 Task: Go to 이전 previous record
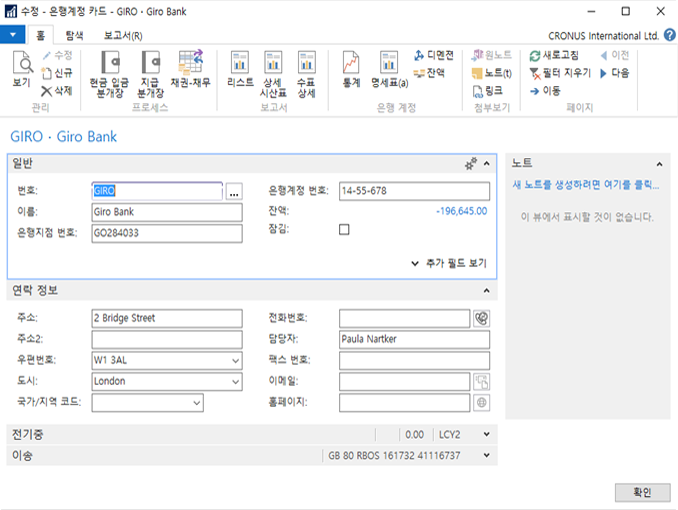point(614,55)
